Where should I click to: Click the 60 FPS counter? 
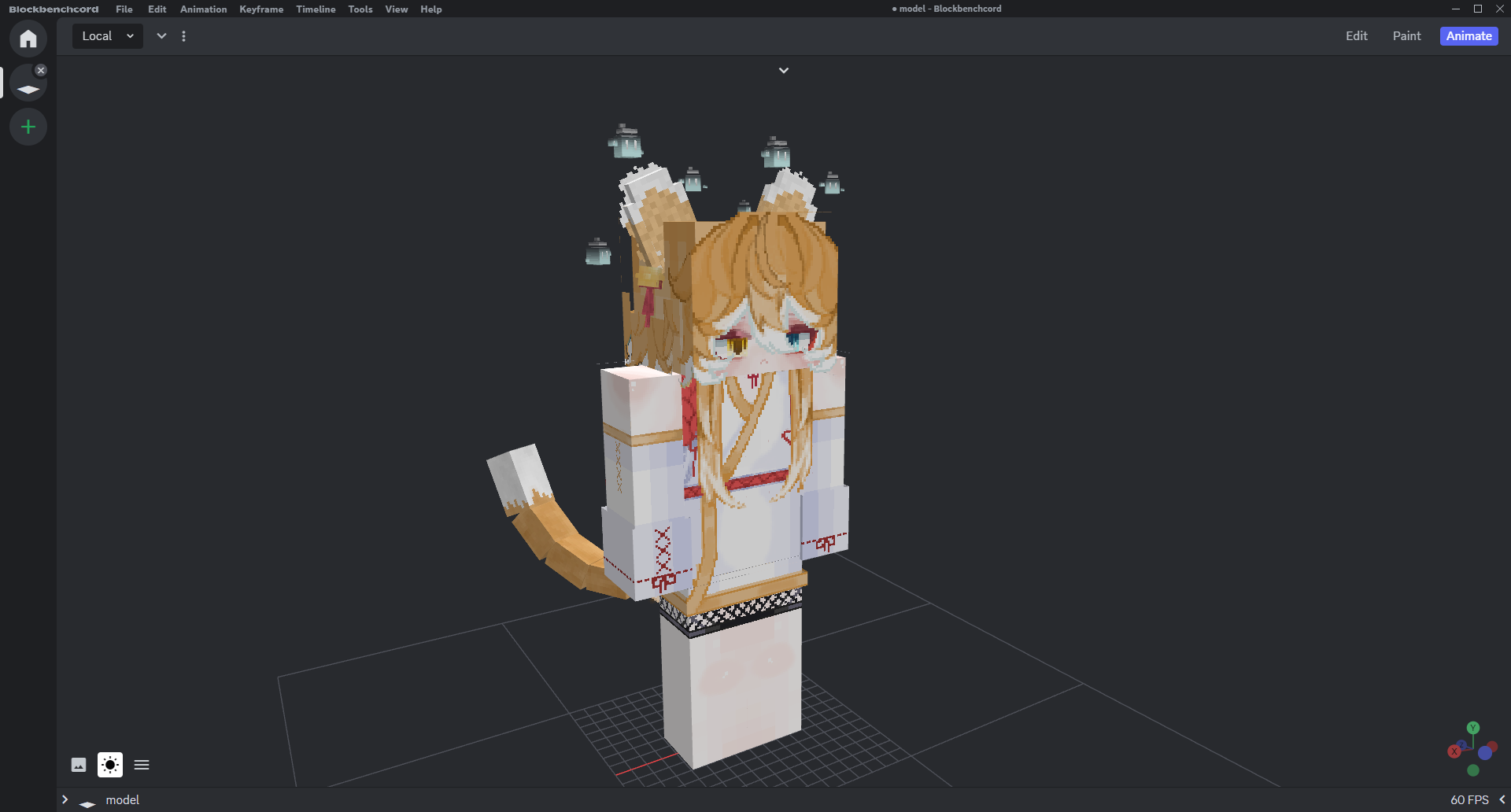(1469, 799)
